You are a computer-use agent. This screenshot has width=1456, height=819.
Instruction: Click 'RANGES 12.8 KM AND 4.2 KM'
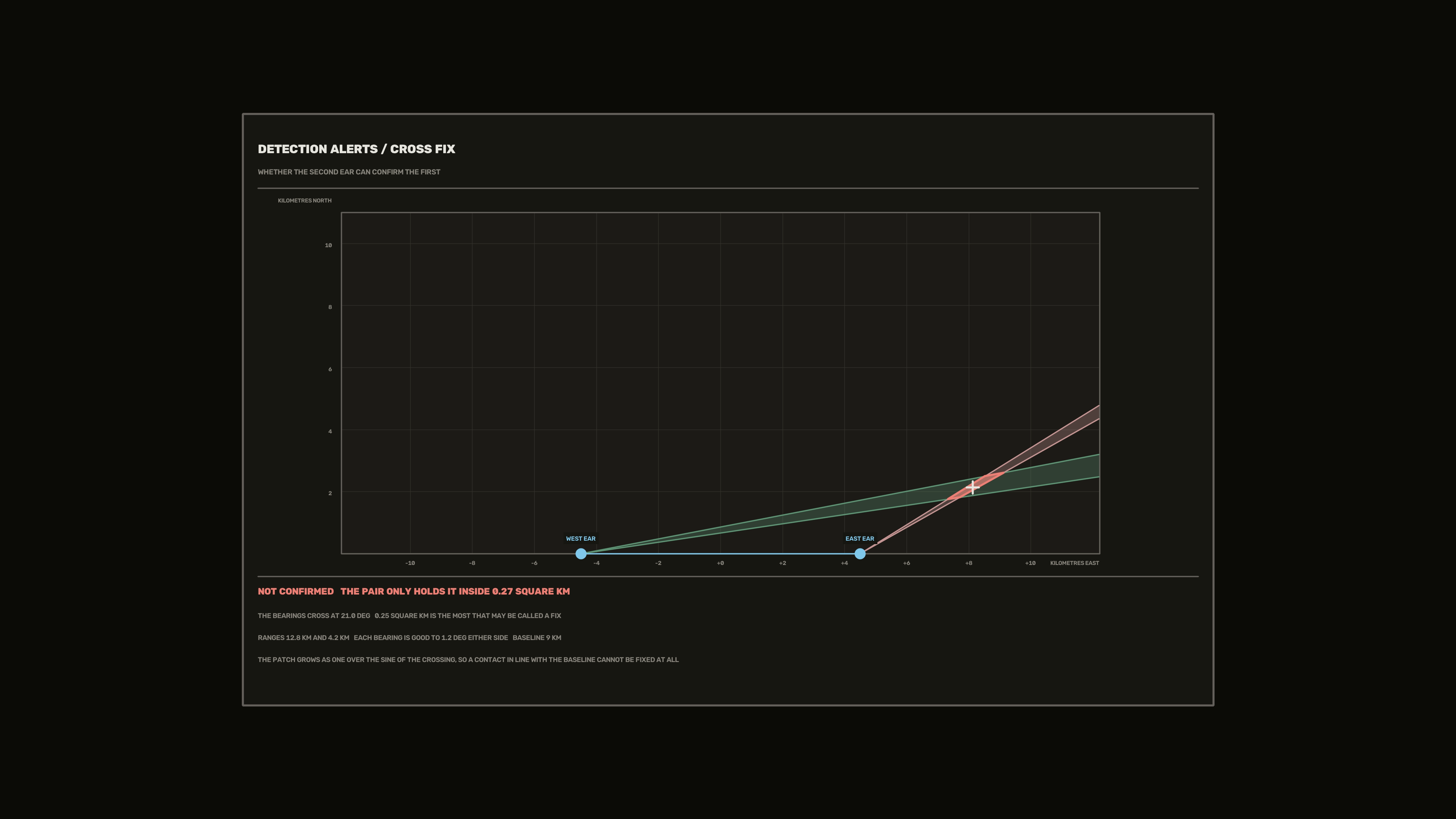tap(303, 637)
